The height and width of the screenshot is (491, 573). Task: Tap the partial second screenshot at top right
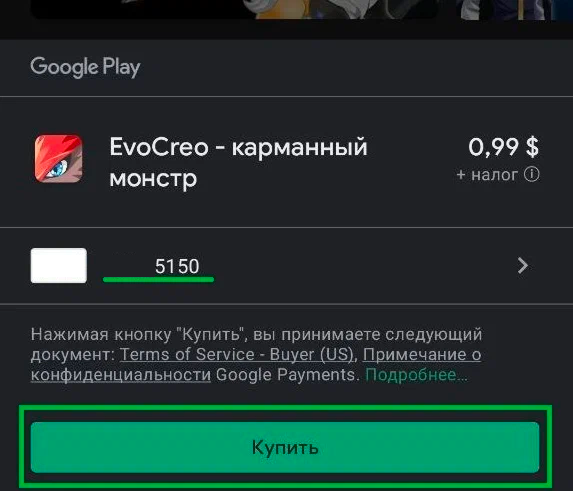pyautogui.click(x=512, y=9)
